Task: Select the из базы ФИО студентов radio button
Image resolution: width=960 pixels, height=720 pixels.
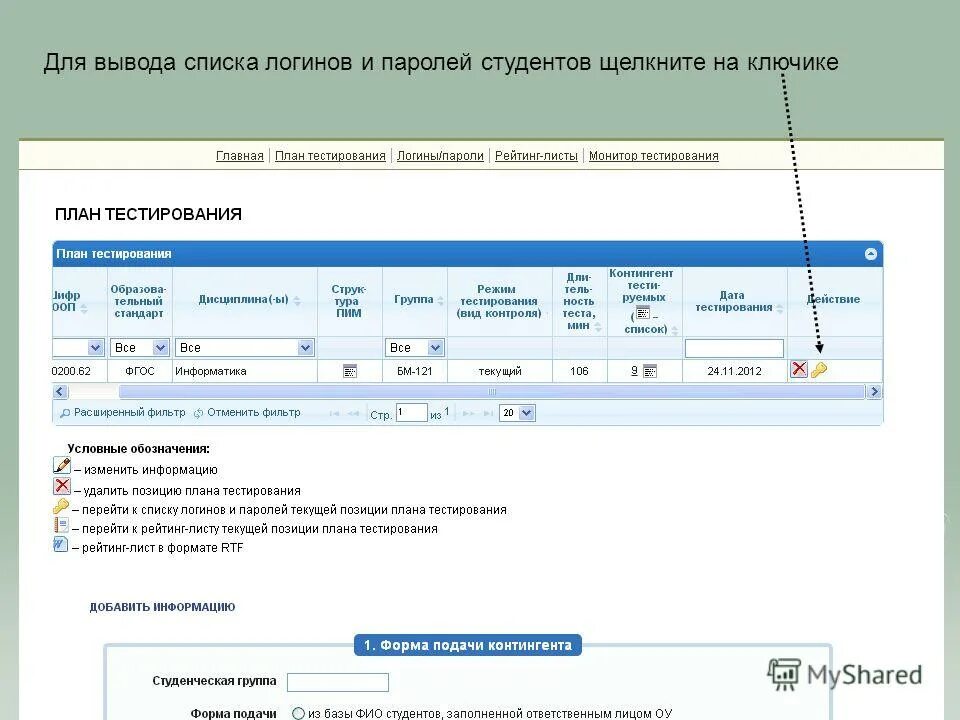Action: click(300, 713)
